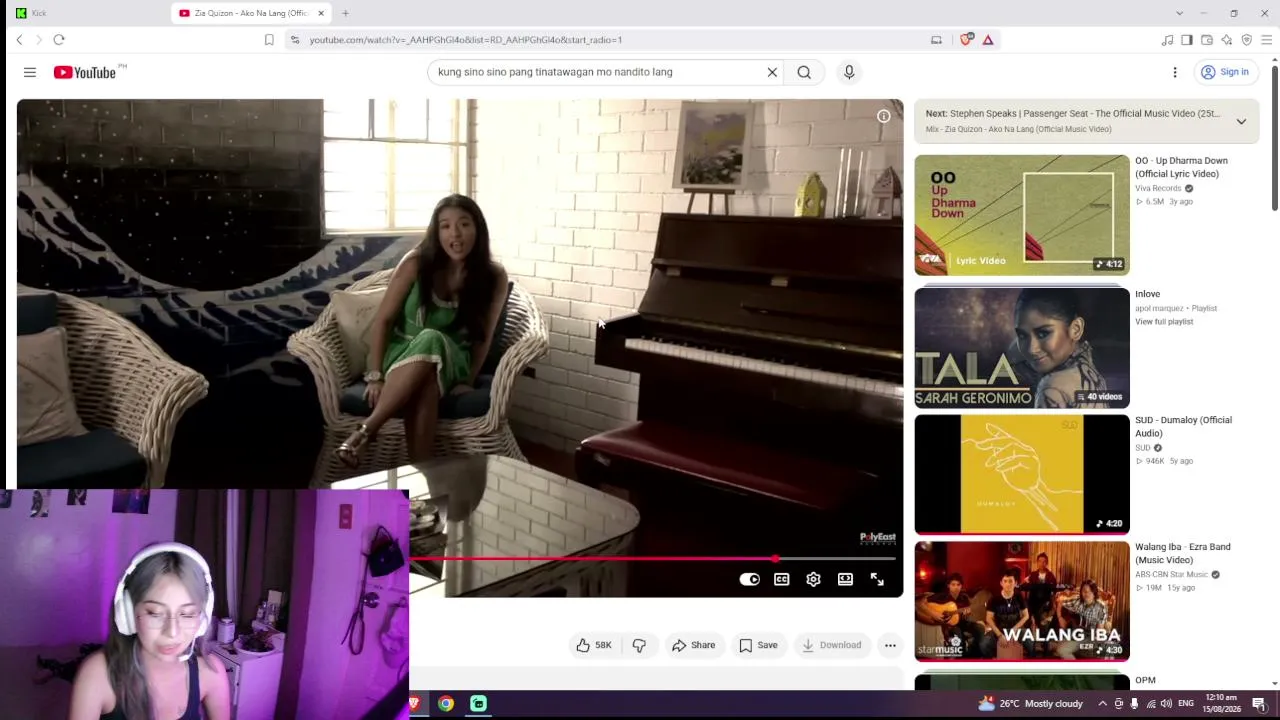Visit ABS-CBN Star Music channel

coord(1172,574)
